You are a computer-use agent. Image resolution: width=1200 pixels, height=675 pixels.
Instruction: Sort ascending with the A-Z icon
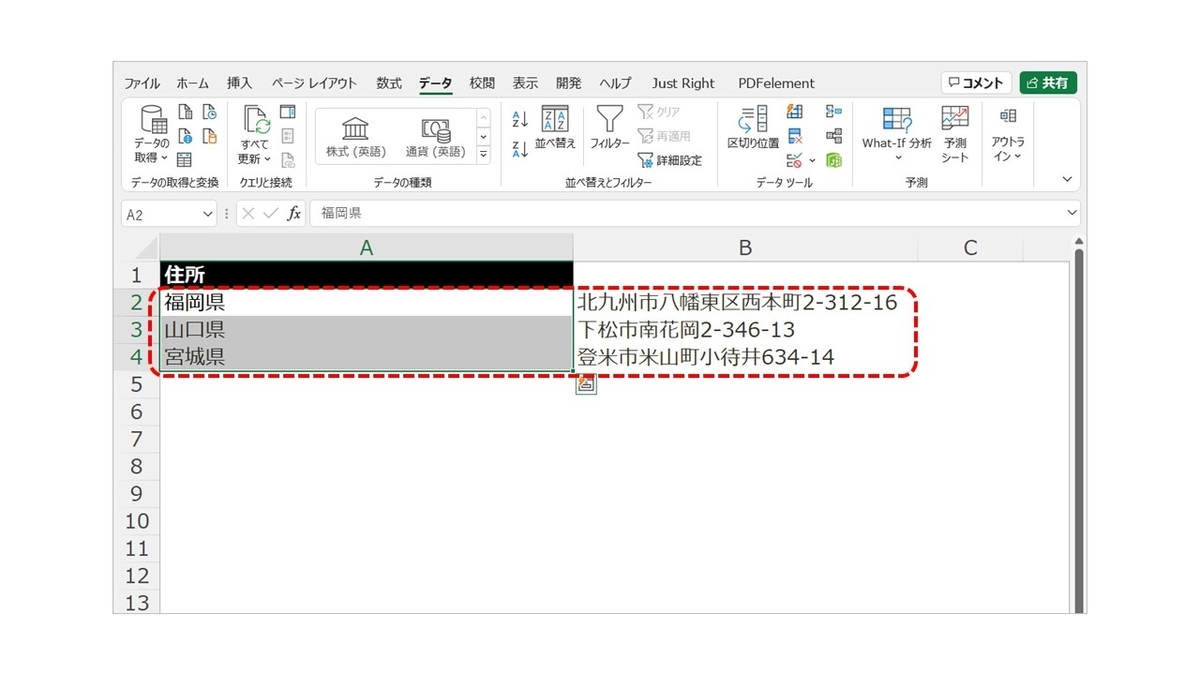click(x=520, y=120)
